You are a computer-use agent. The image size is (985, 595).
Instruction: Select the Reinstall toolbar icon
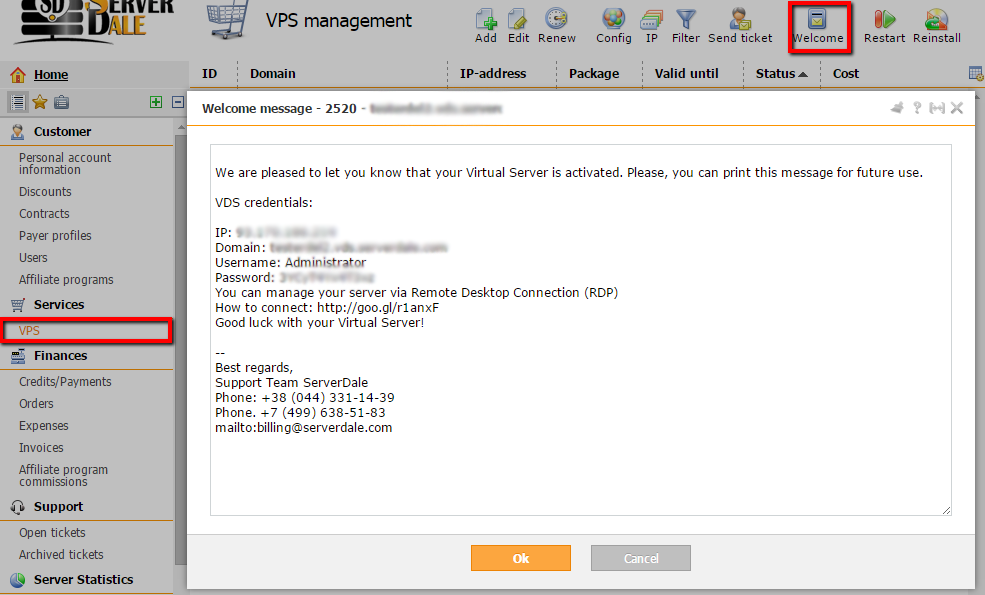[x=936, y=19]
